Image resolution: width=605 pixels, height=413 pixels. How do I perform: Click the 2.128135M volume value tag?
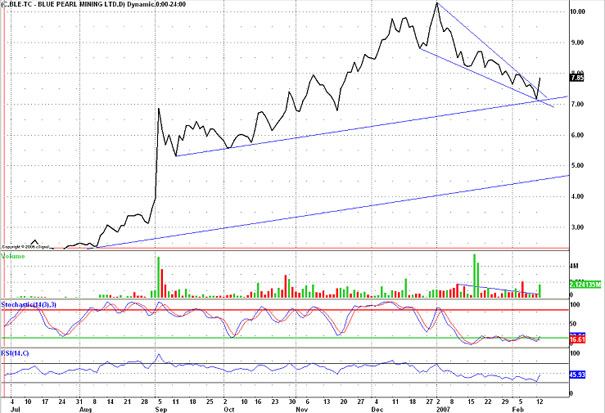point(585,285)
